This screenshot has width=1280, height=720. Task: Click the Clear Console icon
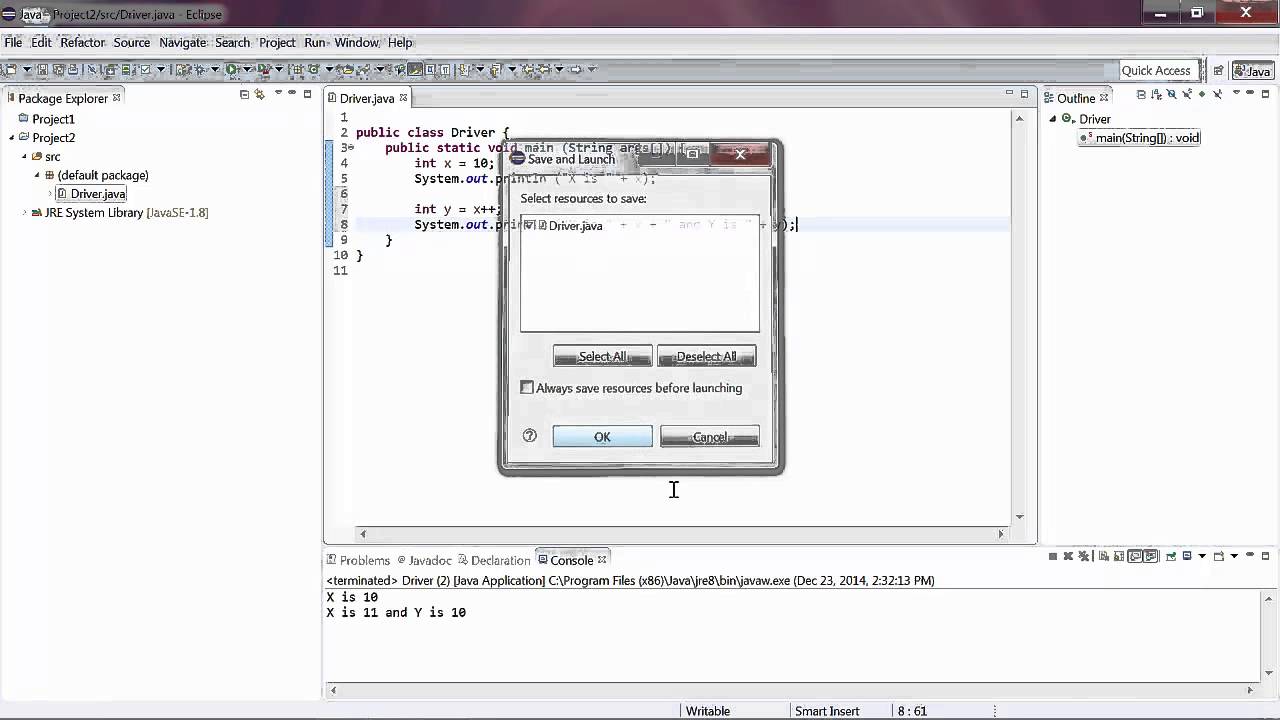[x=1103, y=556]
